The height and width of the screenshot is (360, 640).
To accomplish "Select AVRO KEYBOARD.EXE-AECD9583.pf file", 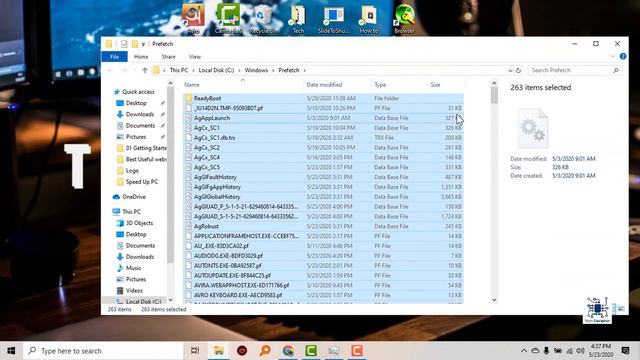I will [238, 295].
